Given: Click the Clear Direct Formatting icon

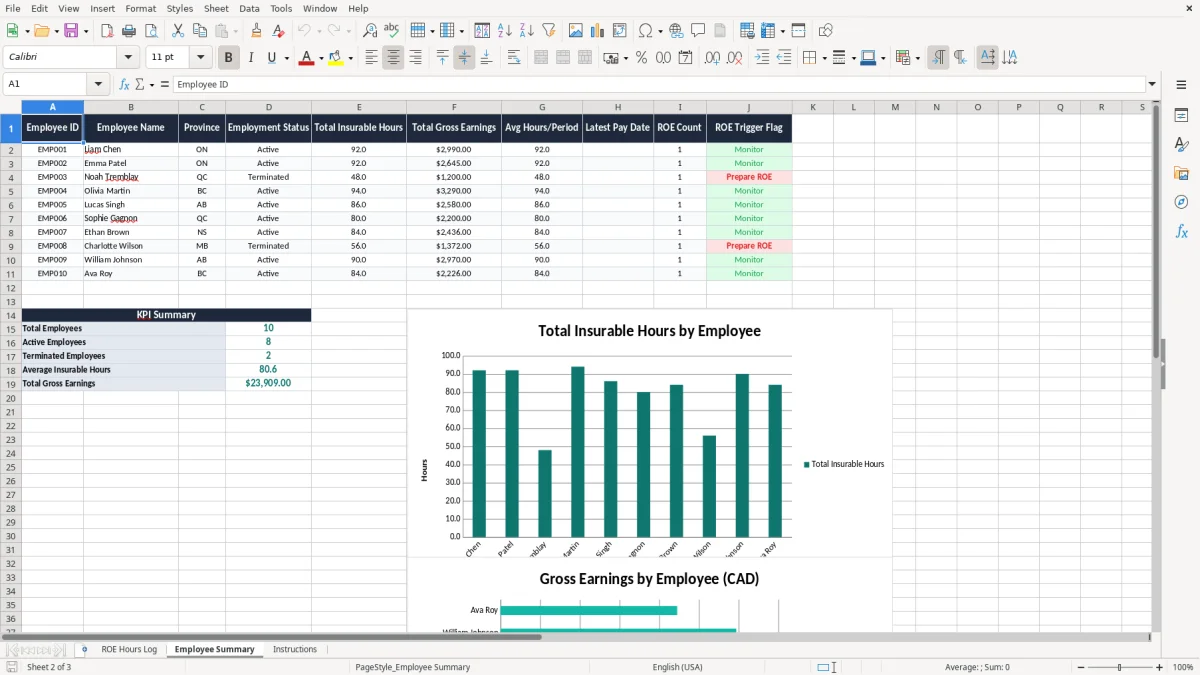Looking at the screenshot, I should [x=278, y=31].
